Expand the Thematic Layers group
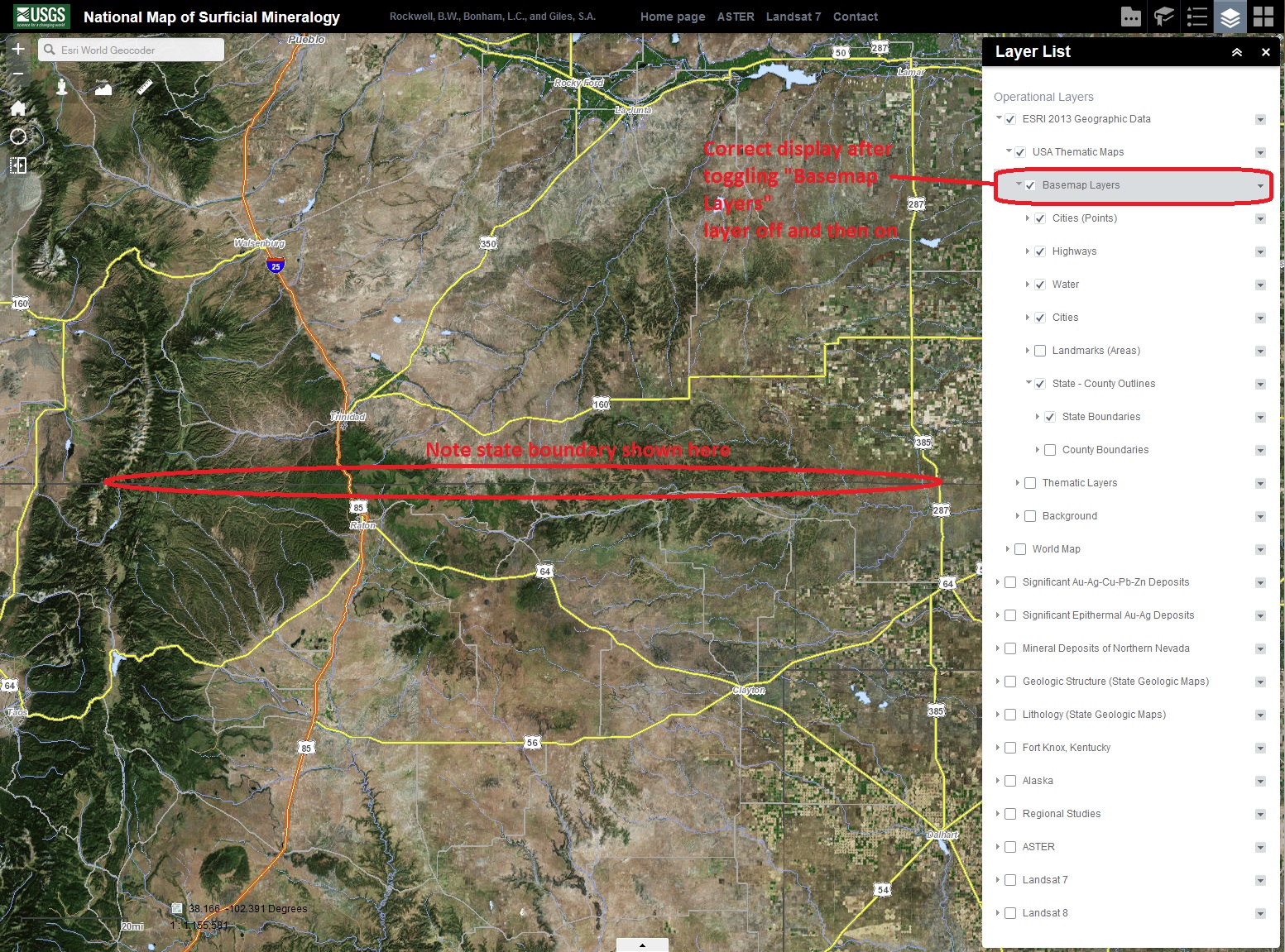The width and height of the screenshot is (1285, 952). pyautogui.click(x=1018, y=483)
